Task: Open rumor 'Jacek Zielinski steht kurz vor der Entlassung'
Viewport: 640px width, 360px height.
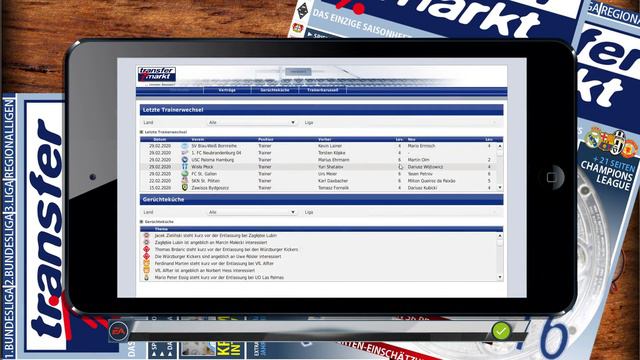Action: coord(216,236)
